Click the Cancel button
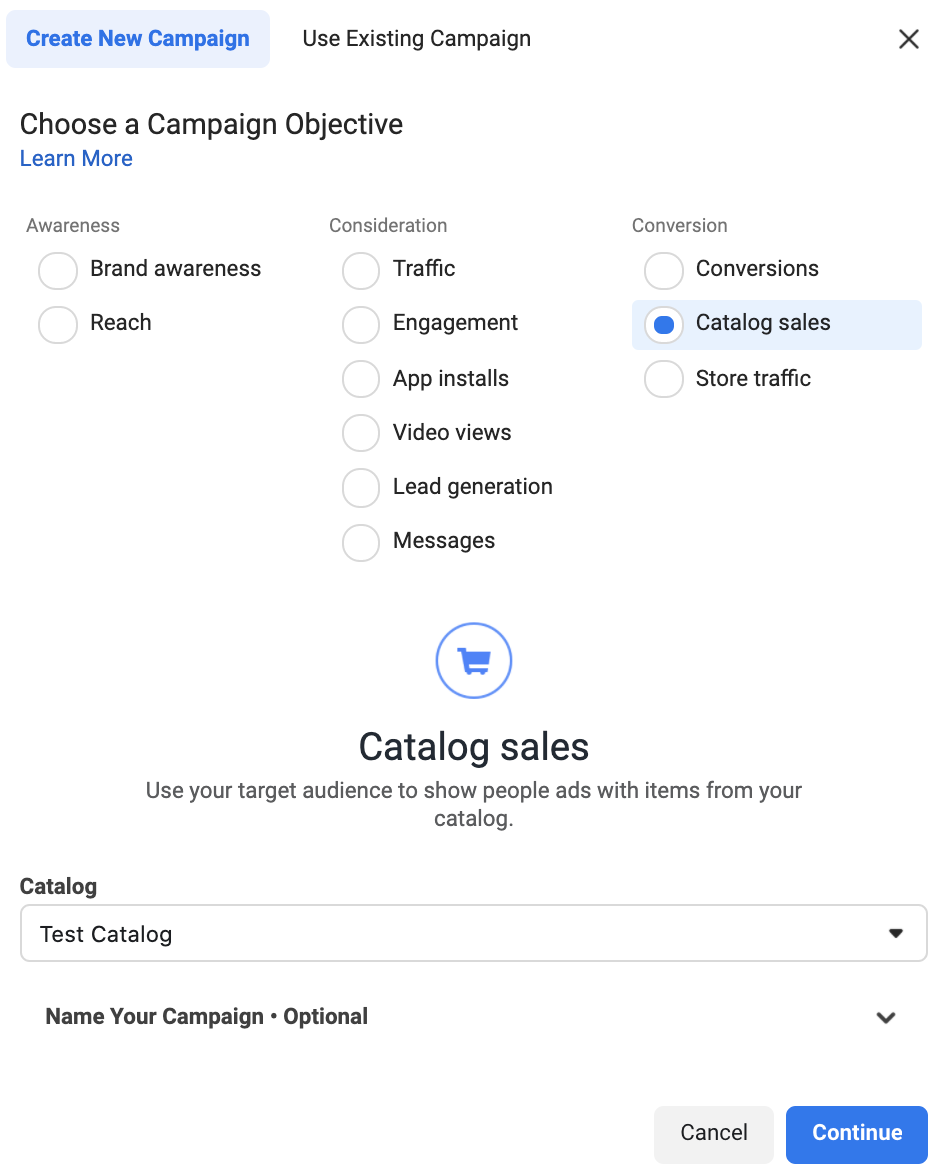Viewport: 948px width, 1176px height. tap(713, 1133)
